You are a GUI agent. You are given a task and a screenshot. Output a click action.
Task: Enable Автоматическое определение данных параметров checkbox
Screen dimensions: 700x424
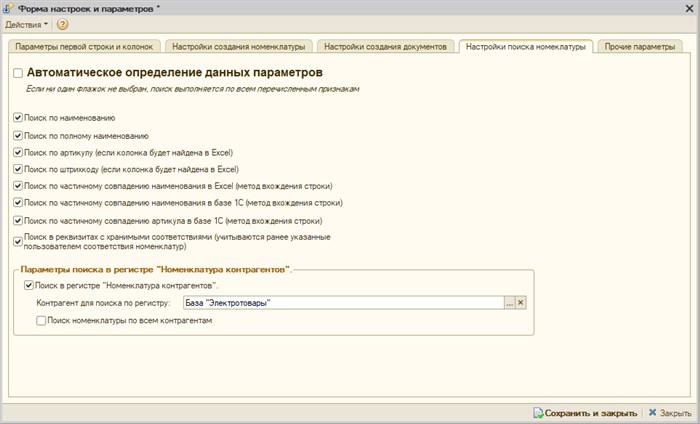(18, 73)
